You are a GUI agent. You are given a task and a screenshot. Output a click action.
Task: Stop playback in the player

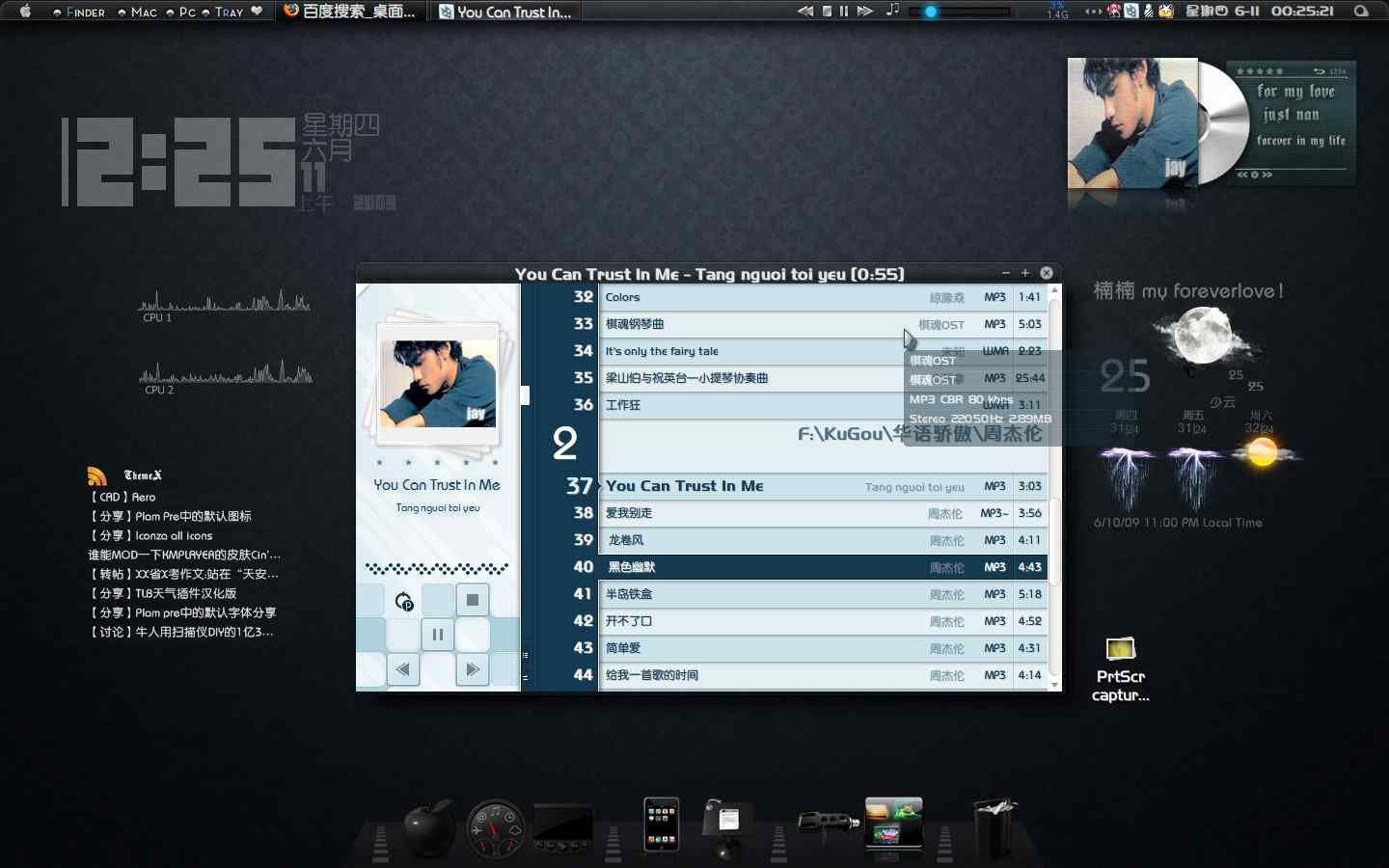(x=473, y=600)
